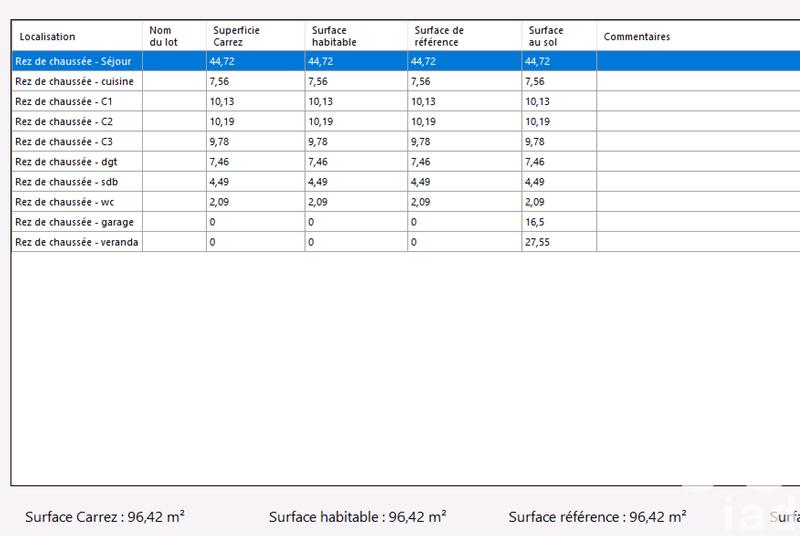Screen dimensions: 800x536
Task: Select the Rez de chaussée - dgt row
Action: (77, 161)
